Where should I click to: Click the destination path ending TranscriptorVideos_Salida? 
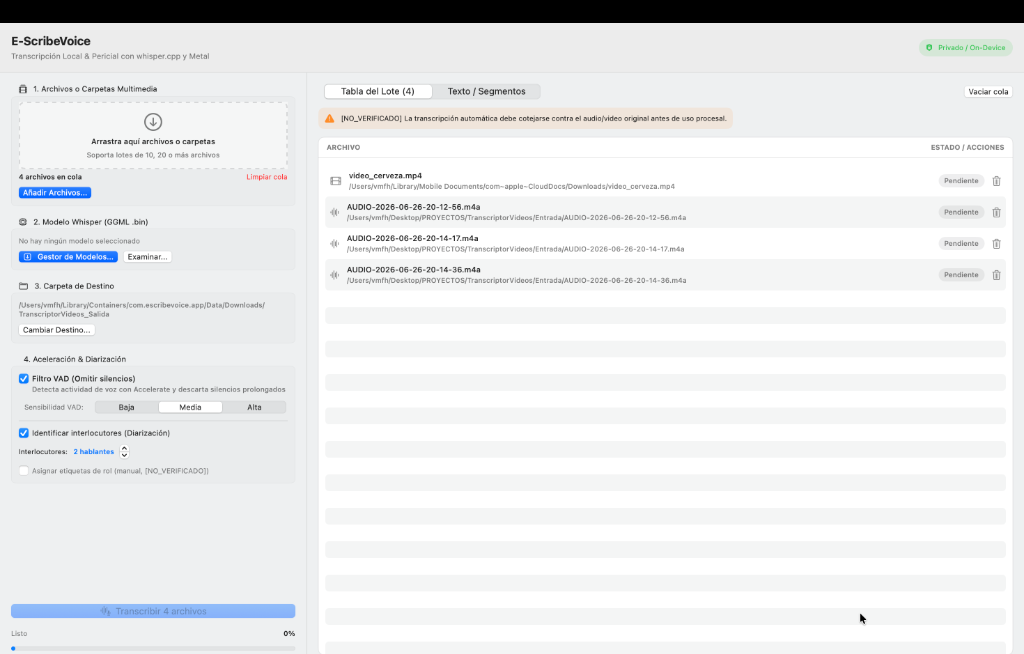coord(142,310)
